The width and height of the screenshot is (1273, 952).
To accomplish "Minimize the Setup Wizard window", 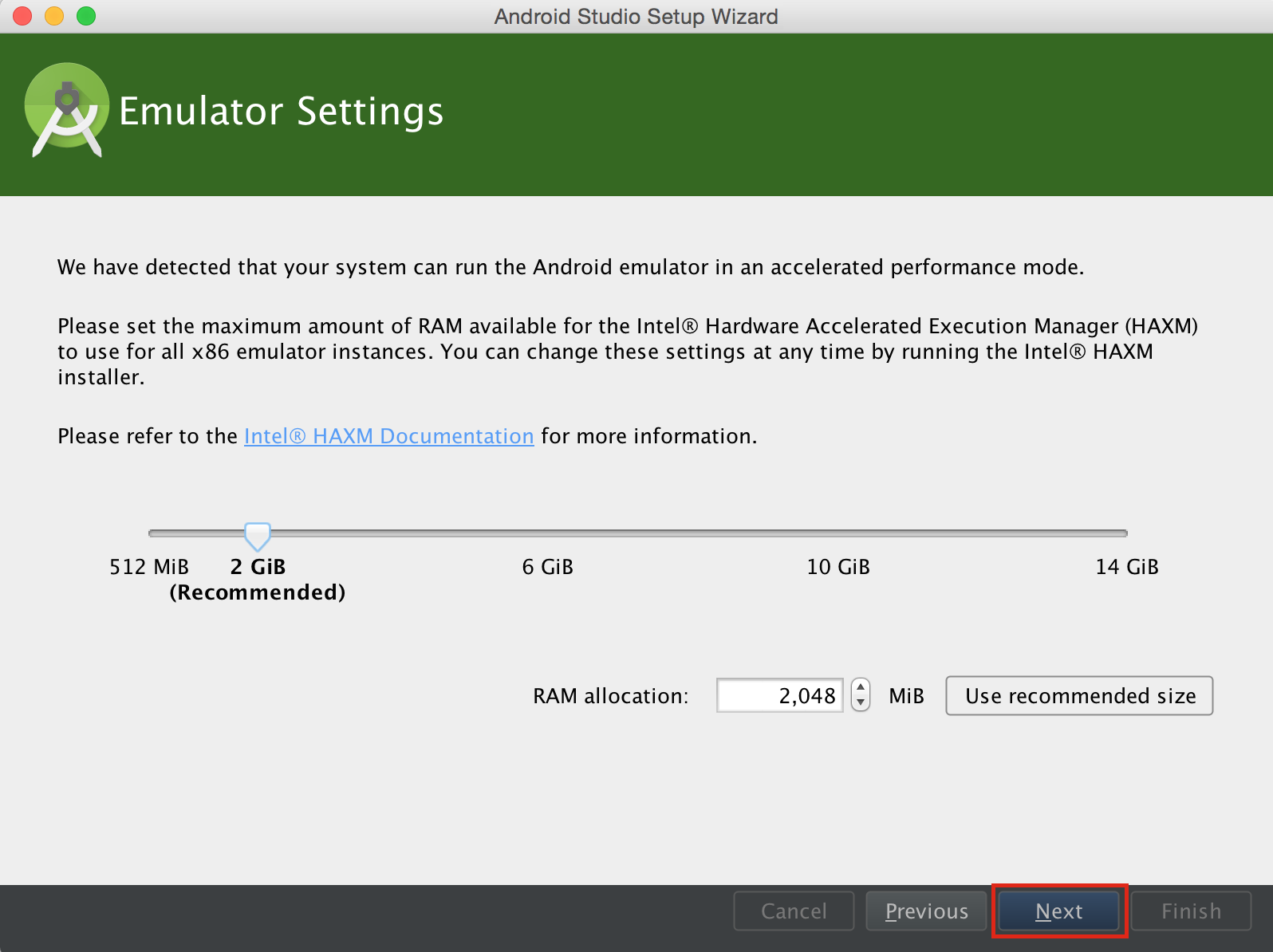I will [54, 16].
